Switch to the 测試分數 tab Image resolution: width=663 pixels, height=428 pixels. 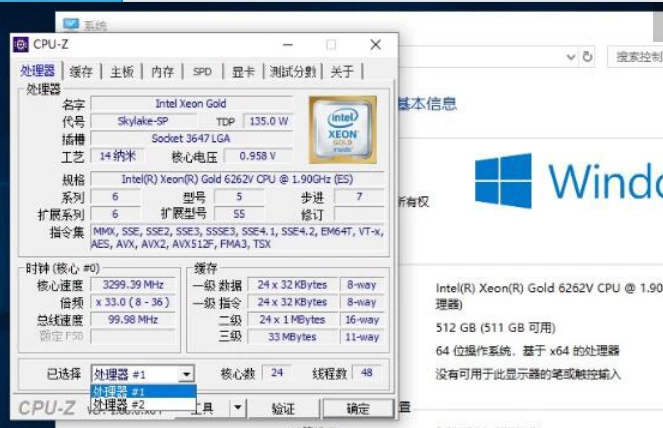click(x=293, y=72)
